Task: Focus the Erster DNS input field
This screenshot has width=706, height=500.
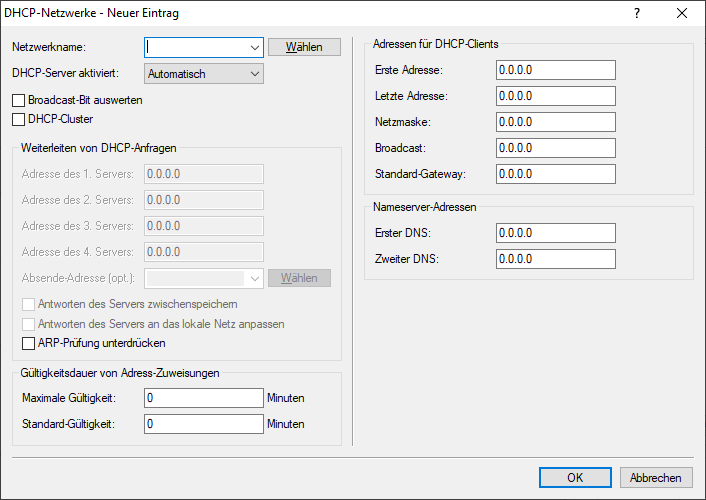Action: [x=555, y=233]
